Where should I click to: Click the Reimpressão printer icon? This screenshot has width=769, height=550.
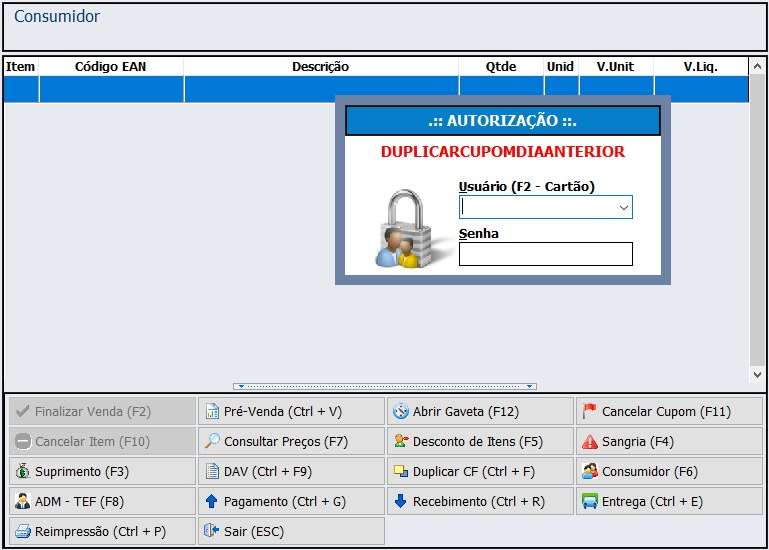tap(23, 531)
